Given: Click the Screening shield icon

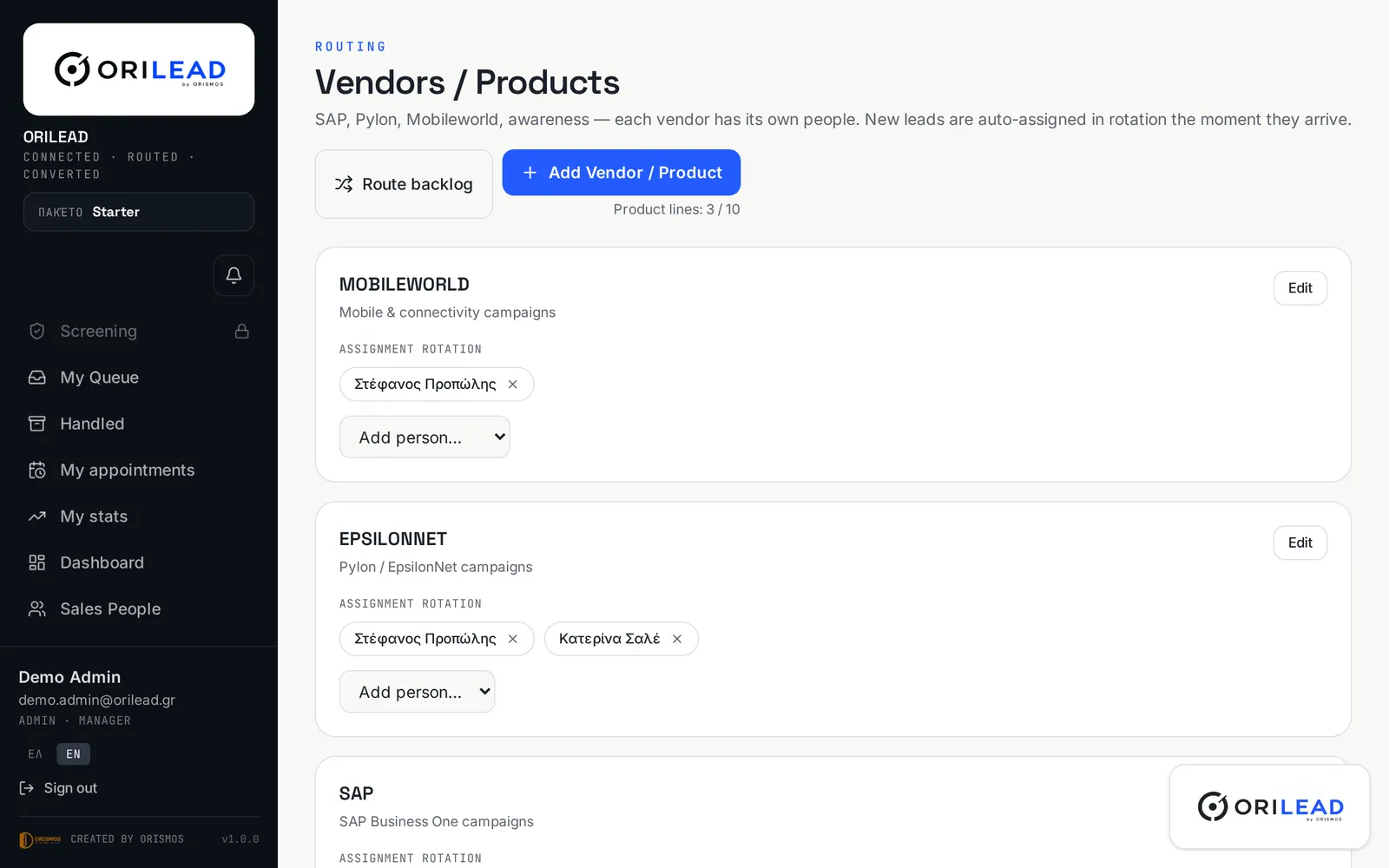Looking at the screenshot, I should pos(36,331).
